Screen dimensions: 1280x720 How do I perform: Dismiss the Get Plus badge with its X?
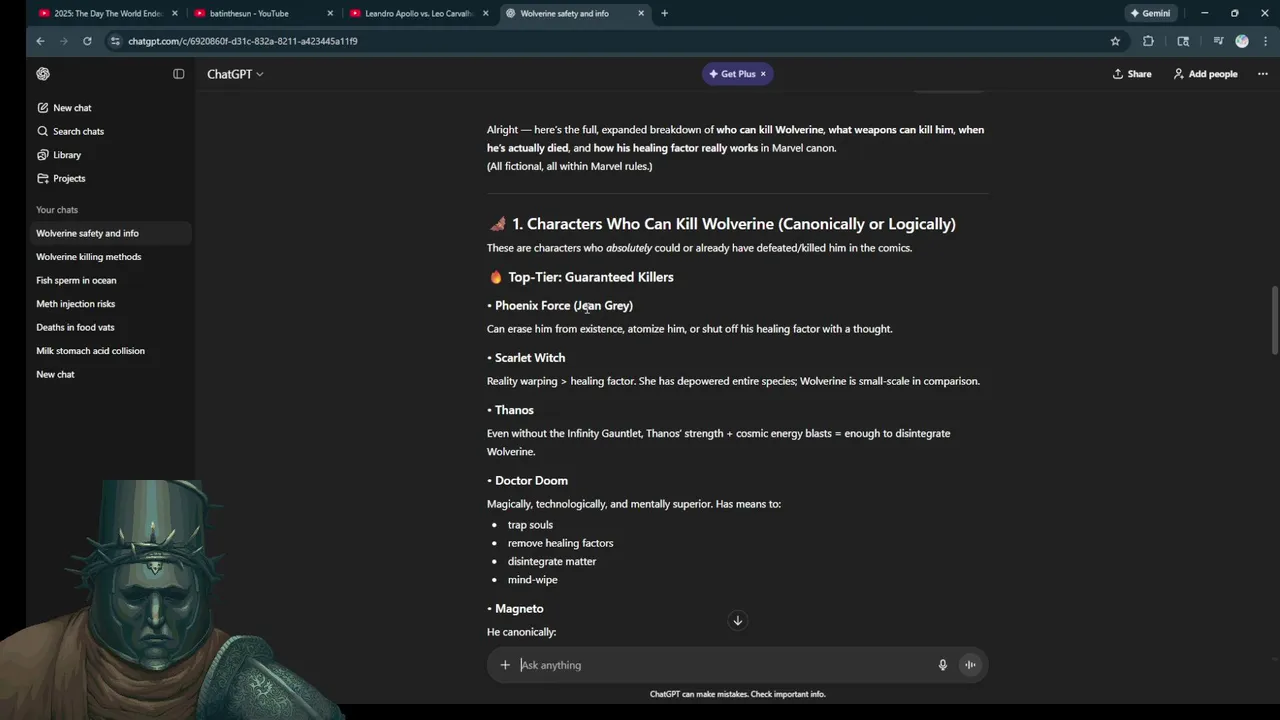click(x=763, y=74)
